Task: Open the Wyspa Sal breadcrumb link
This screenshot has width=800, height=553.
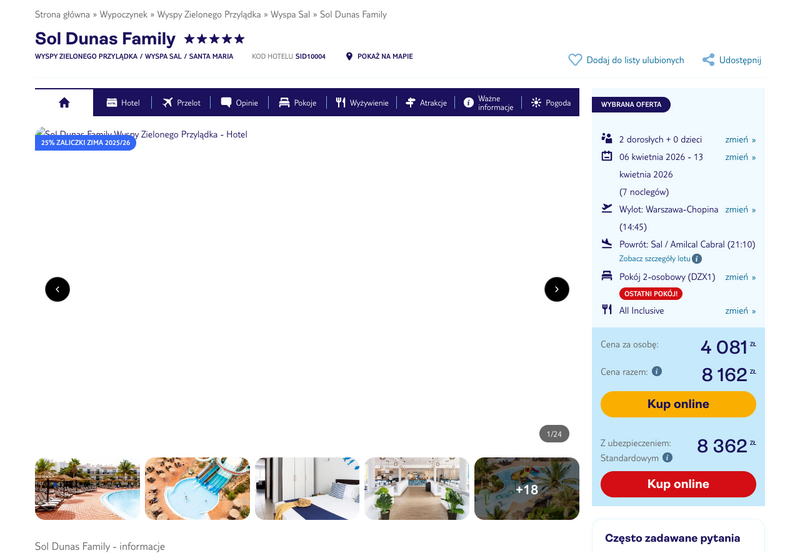Action: [290, 14]
